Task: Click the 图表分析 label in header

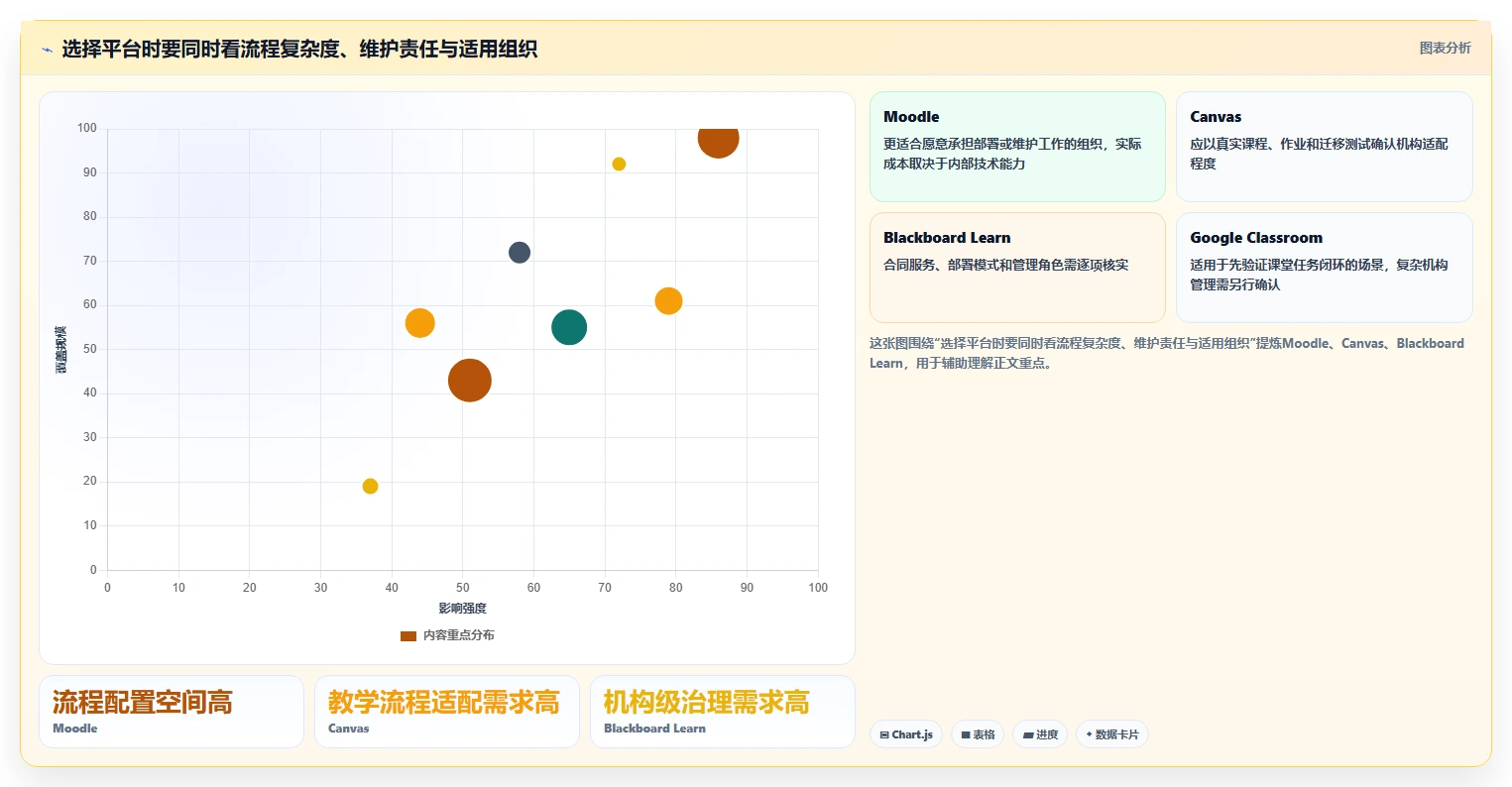Action: (1445, 48)
